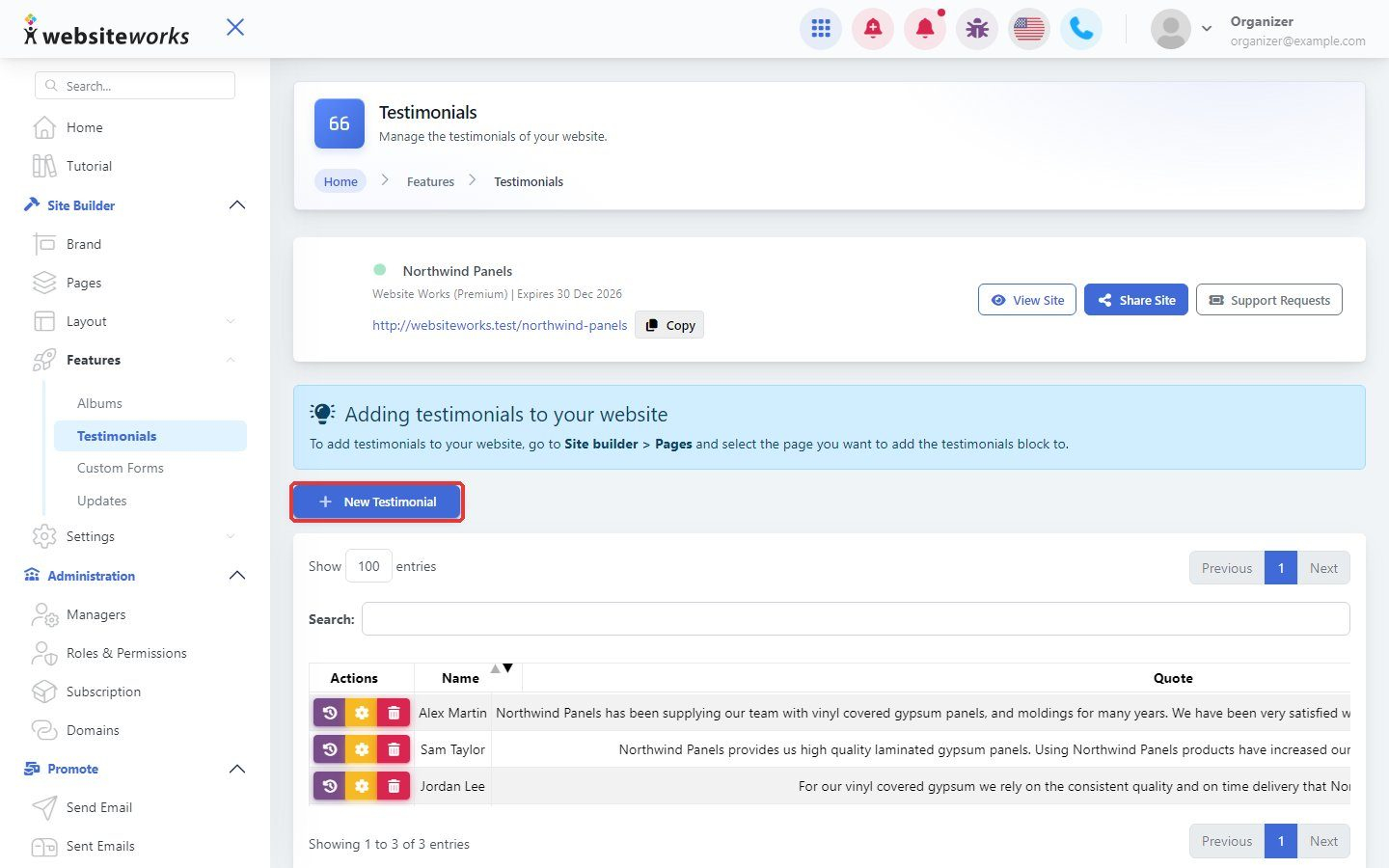Open the account dropdown arrow
This screenshot has height=868, width=1389.
point(1206,29)
